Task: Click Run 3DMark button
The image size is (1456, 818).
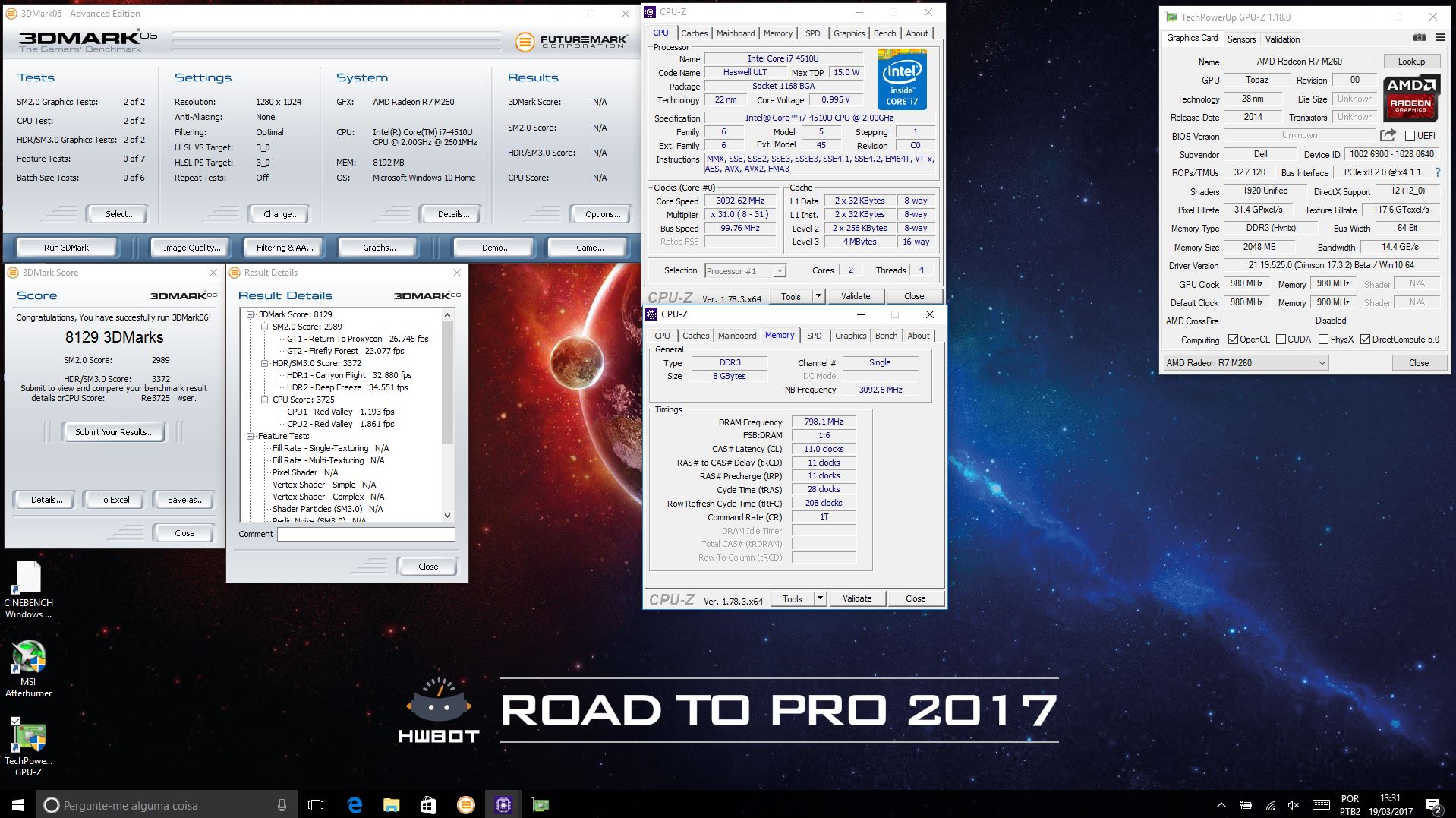Action: coord(67,248)
